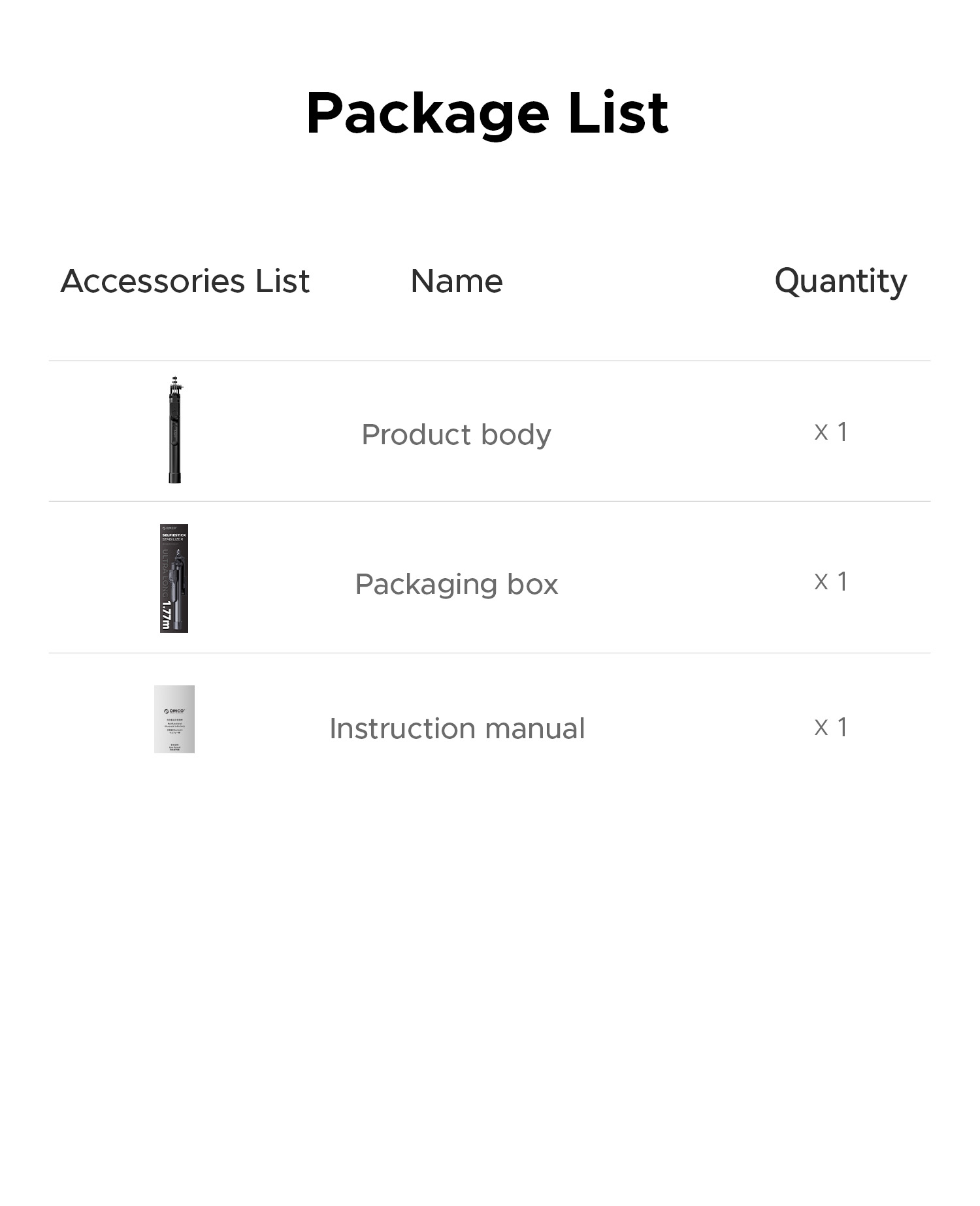Click the logo on the instruction manual cover

click(x=174, y=711)
